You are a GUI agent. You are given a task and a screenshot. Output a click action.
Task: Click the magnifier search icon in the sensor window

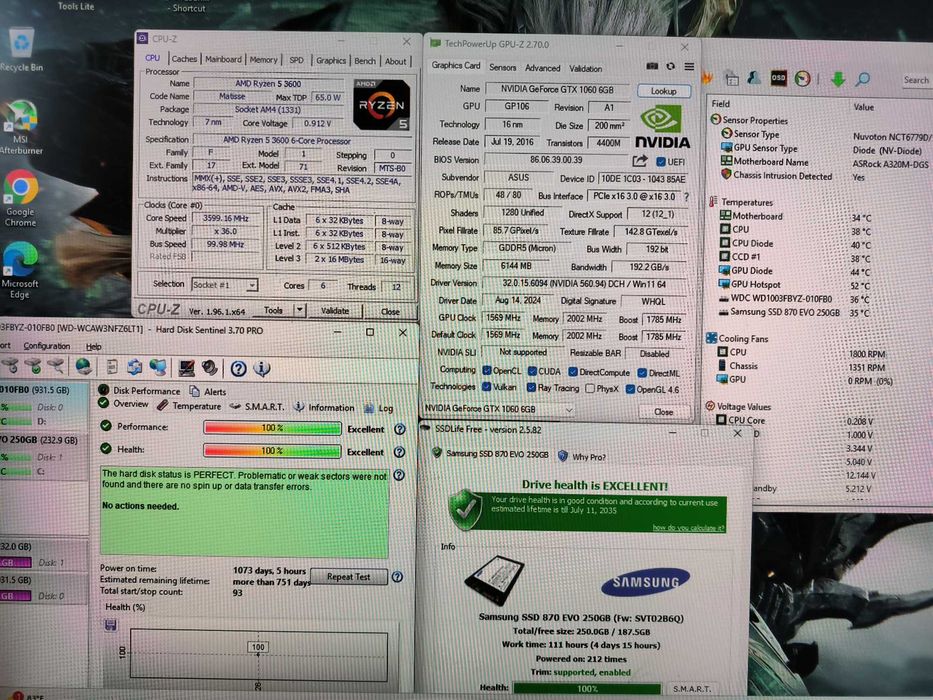coord(863,79)
